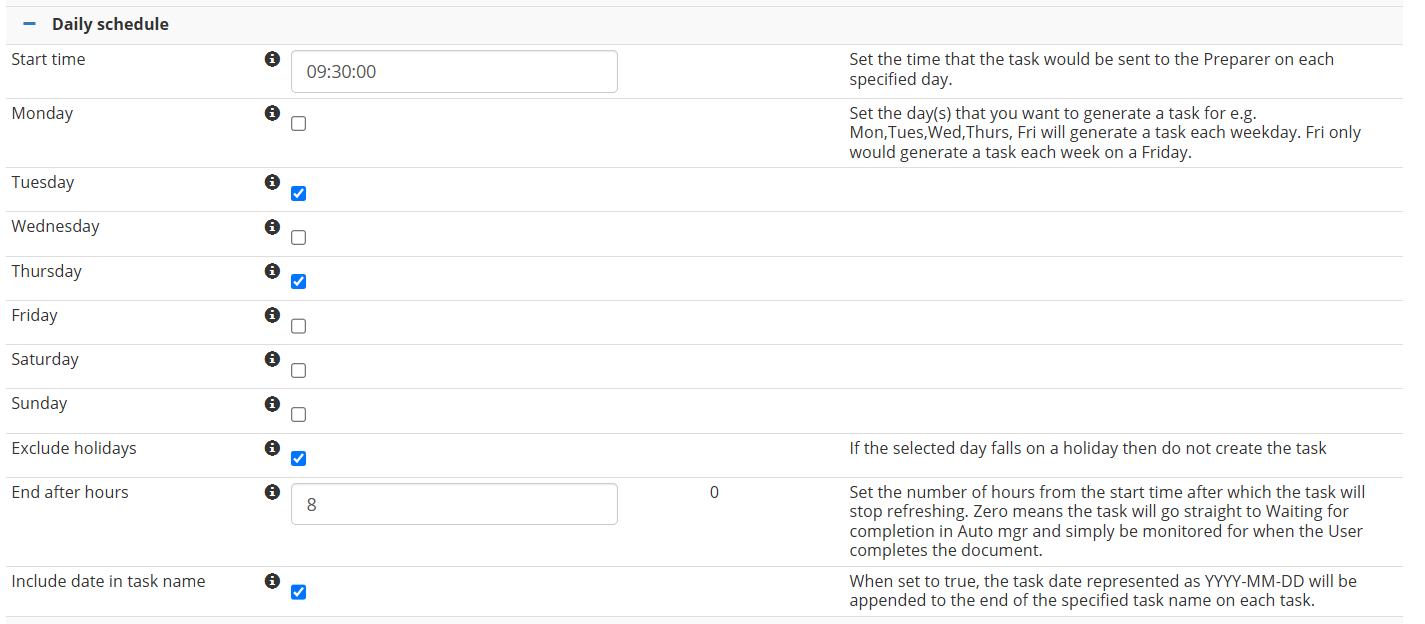Click the info icon beside Start time
1425x624 pixels.
coord(272,60)
